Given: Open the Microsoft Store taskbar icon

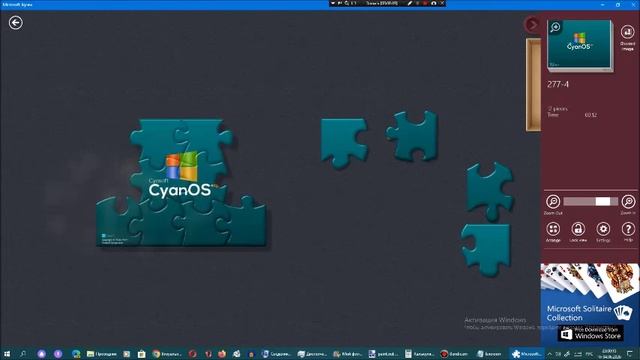Looking at the screenshot, I should [142, 354].
